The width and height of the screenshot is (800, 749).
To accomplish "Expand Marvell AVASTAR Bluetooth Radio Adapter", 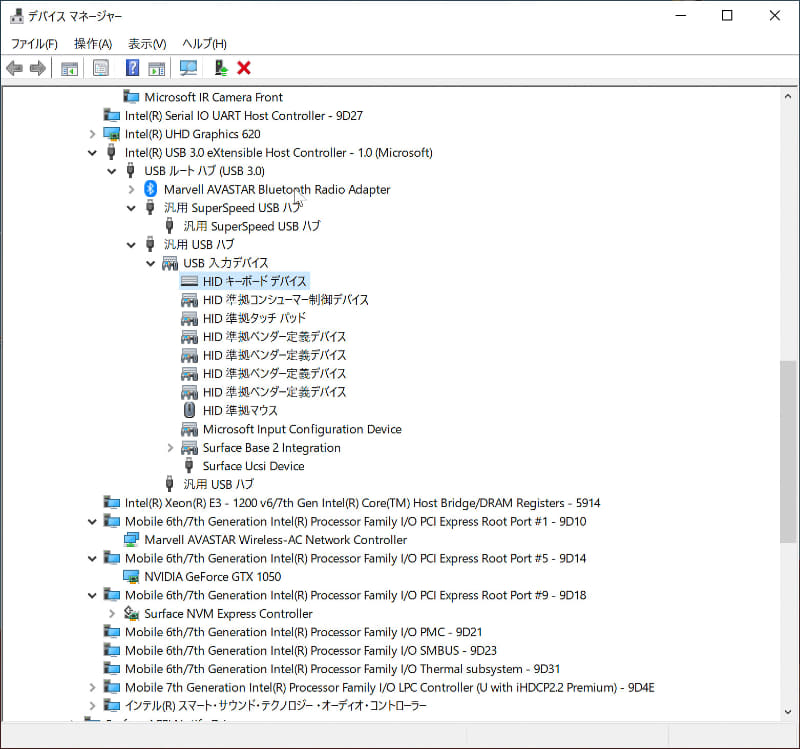I will pos(131,189).
